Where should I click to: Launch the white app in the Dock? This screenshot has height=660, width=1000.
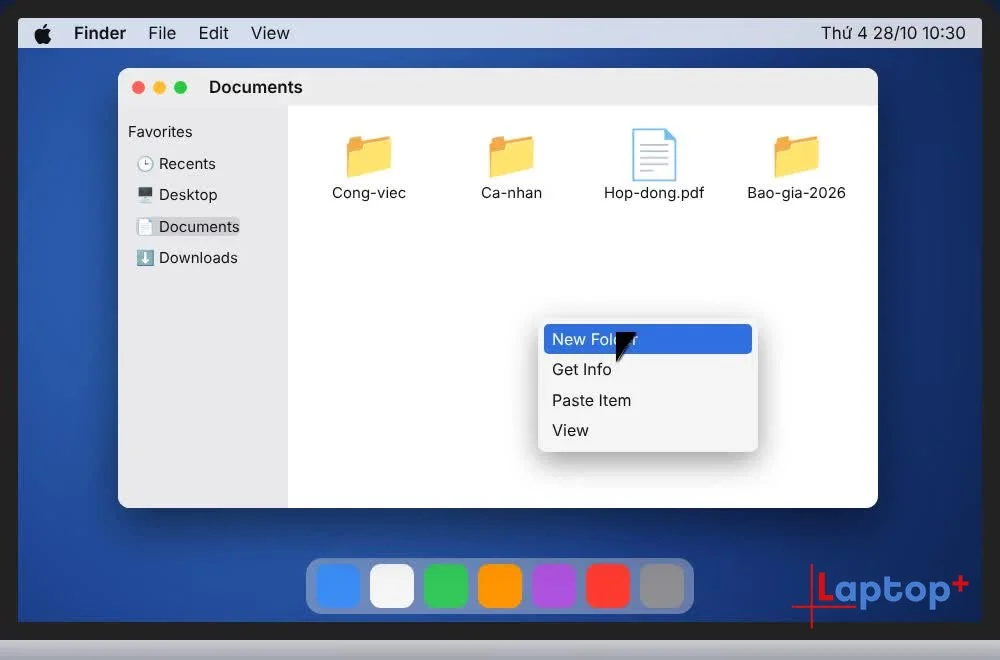392,585
